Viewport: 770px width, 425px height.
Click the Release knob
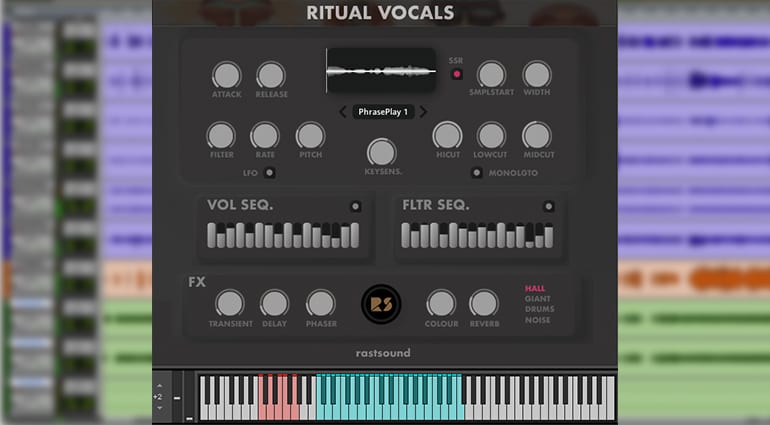point(271,76)
